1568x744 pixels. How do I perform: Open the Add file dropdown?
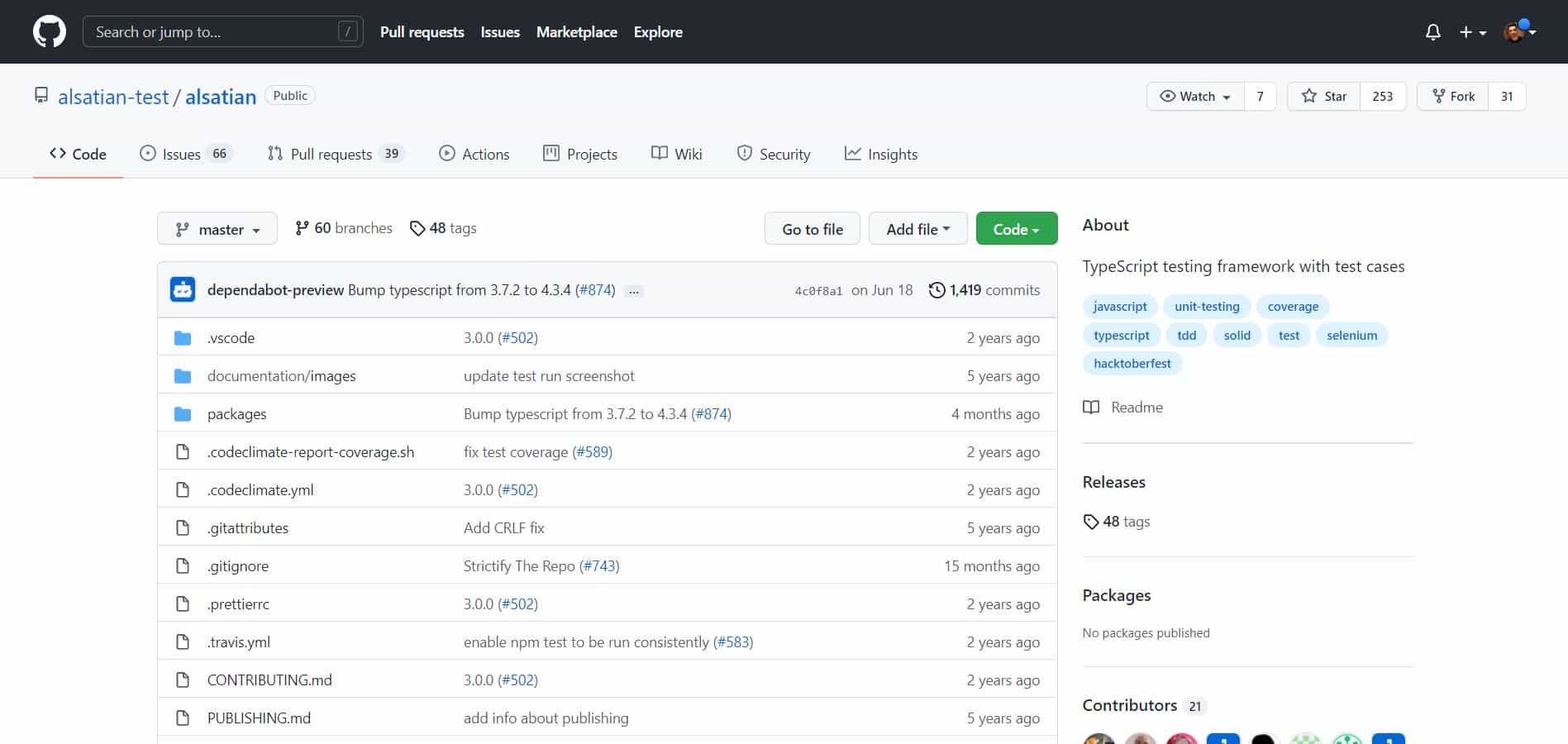[917, 229]
